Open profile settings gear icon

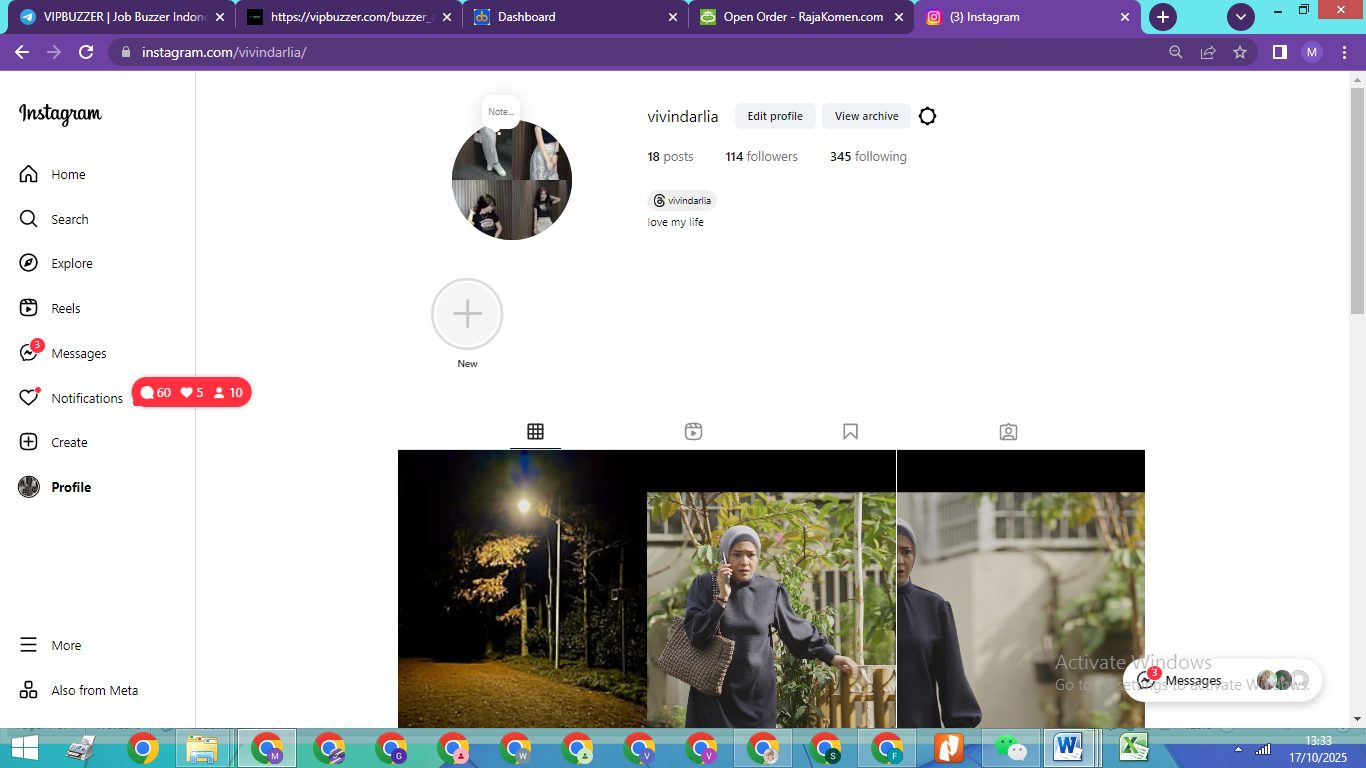coord(927,116)
